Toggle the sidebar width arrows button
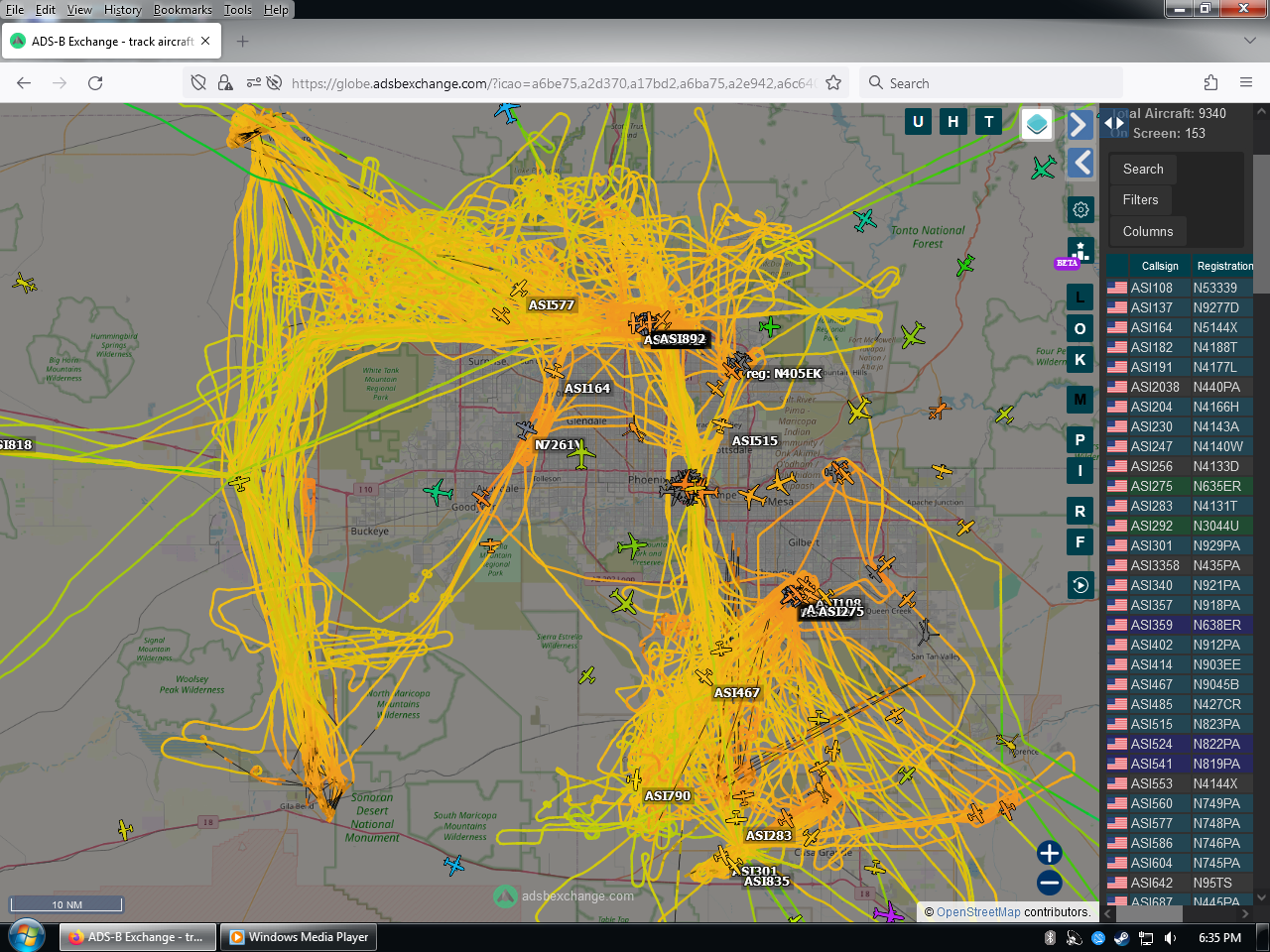This screenshot has height=952, width=1270. coord(1114,123)
